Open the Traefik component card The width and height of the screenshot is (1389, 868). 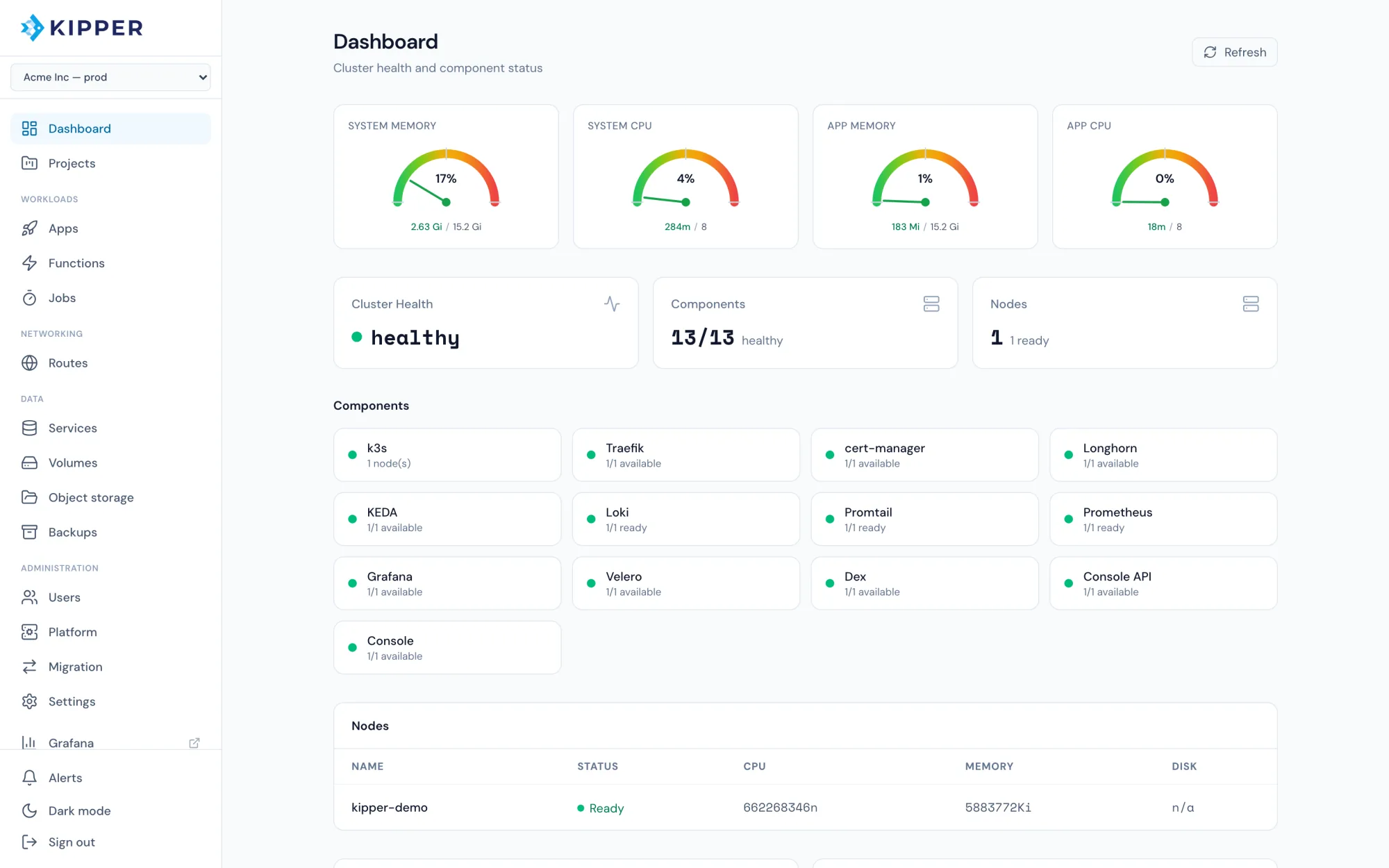click(x=686, y=455)
